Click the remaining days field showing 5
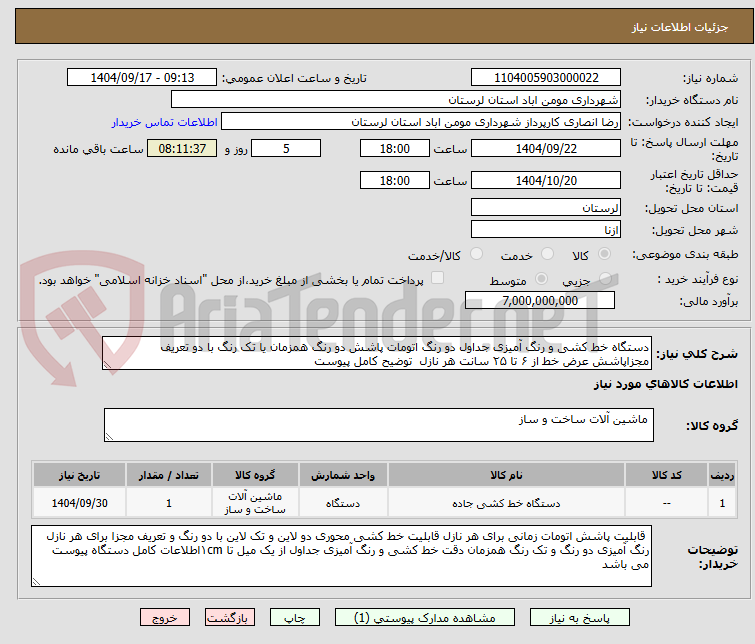755x644 pixels. click(x=286, y=148)
